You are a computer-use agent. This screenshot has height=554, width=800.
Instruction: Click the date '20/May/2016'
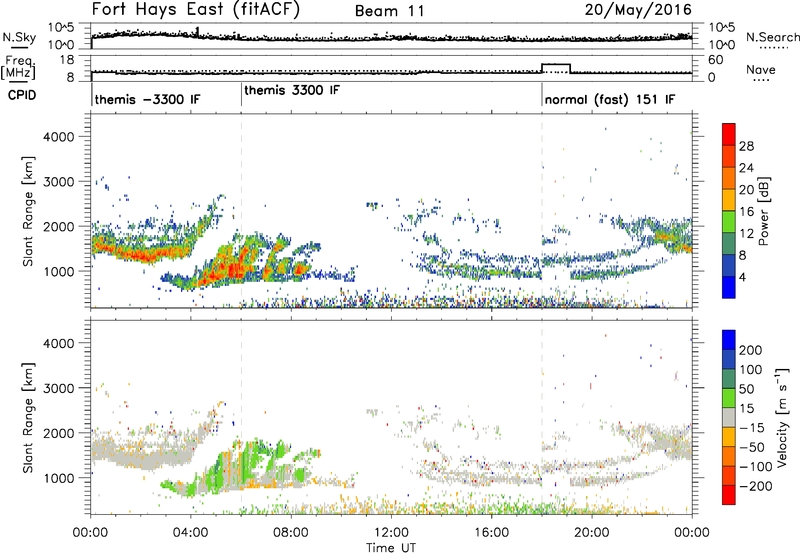(638, 9)
